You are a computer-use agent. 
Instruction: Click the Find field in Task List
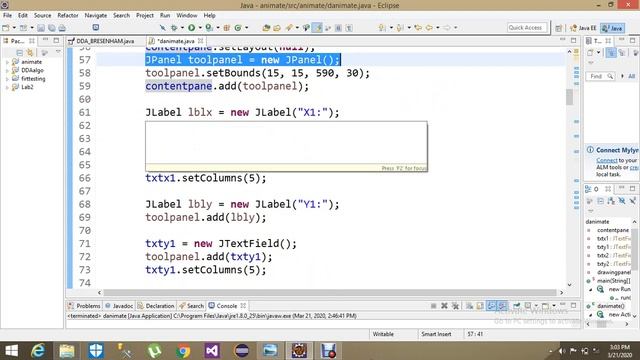coord(600,76)
